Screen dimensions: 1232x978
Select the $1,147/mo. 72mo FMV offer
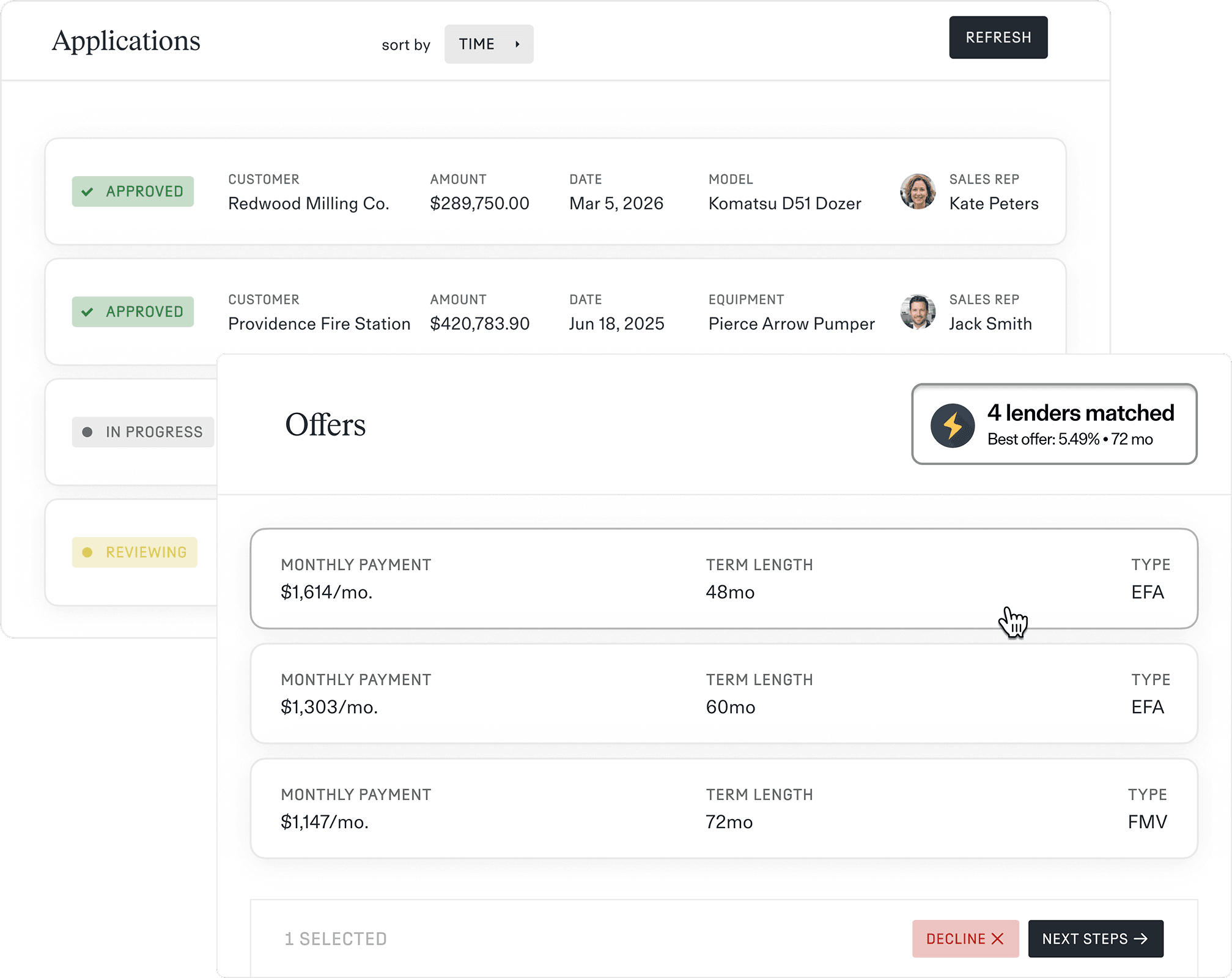click(x=723, y=809)
